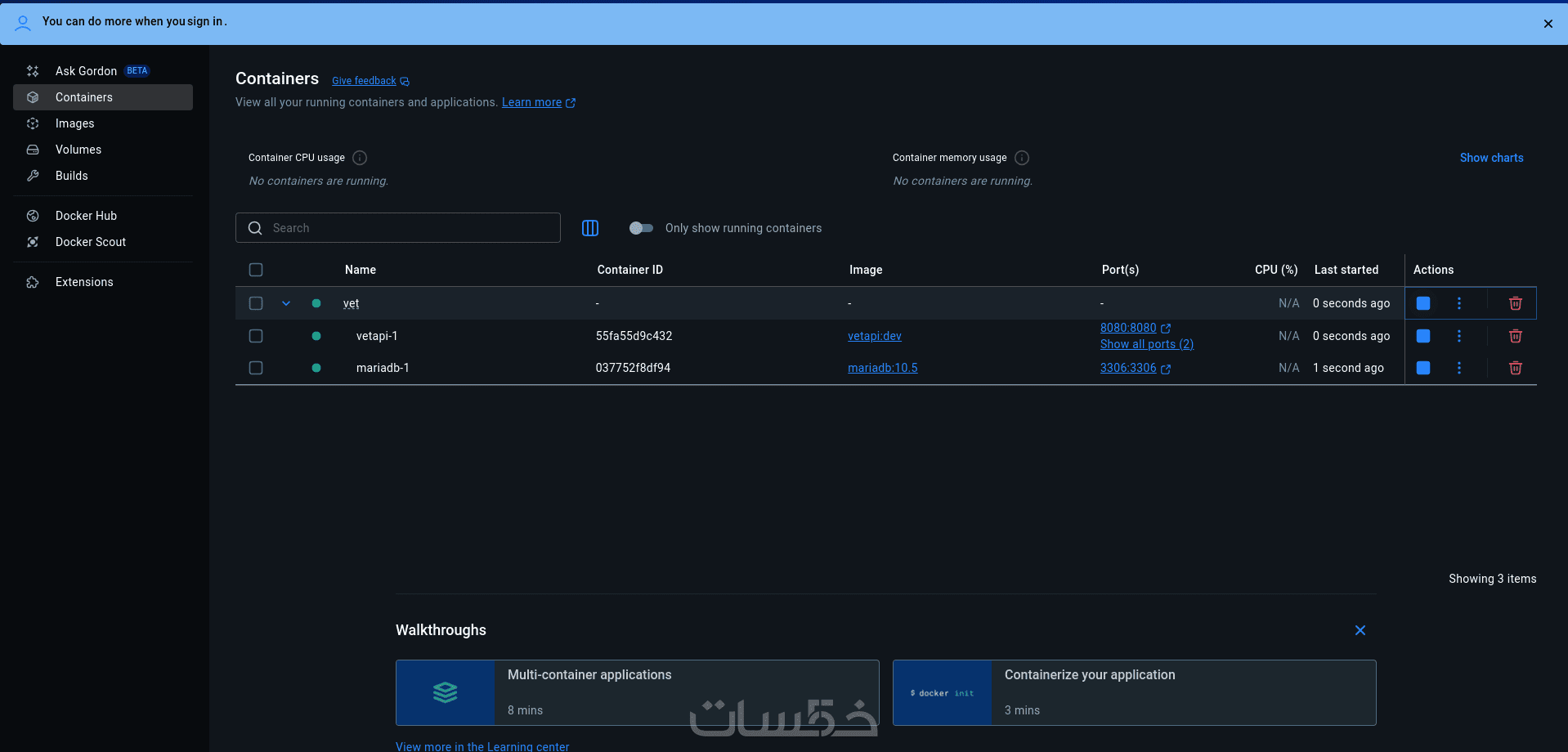Open Docker Hub in sidebar
Image resolution: width=1568 pixels, height=752 pixels.
(x=103, y=216)
